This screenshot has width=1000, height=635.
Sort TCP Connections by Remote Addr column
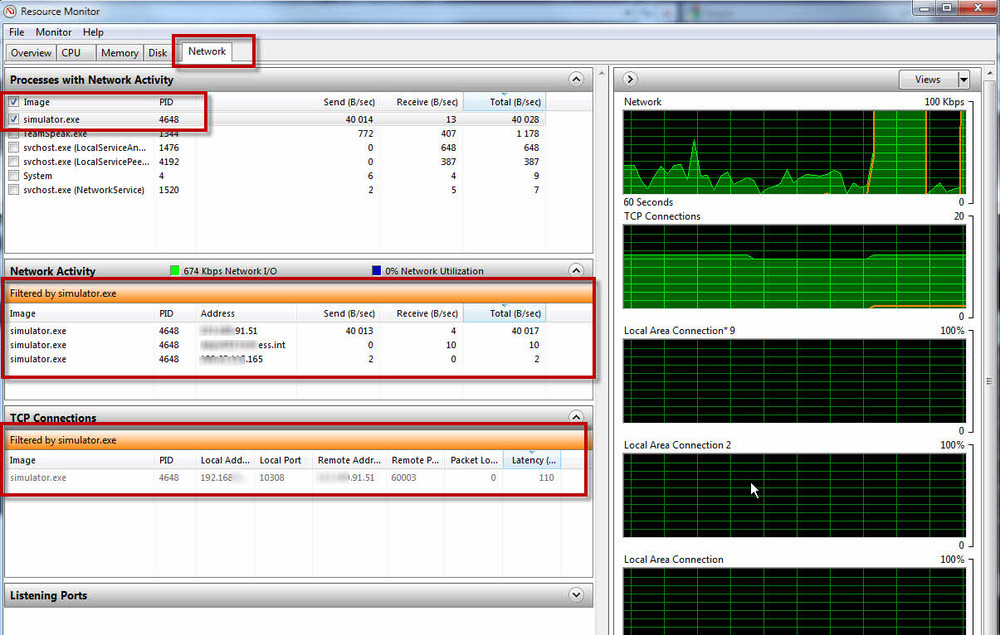point(349,460)
